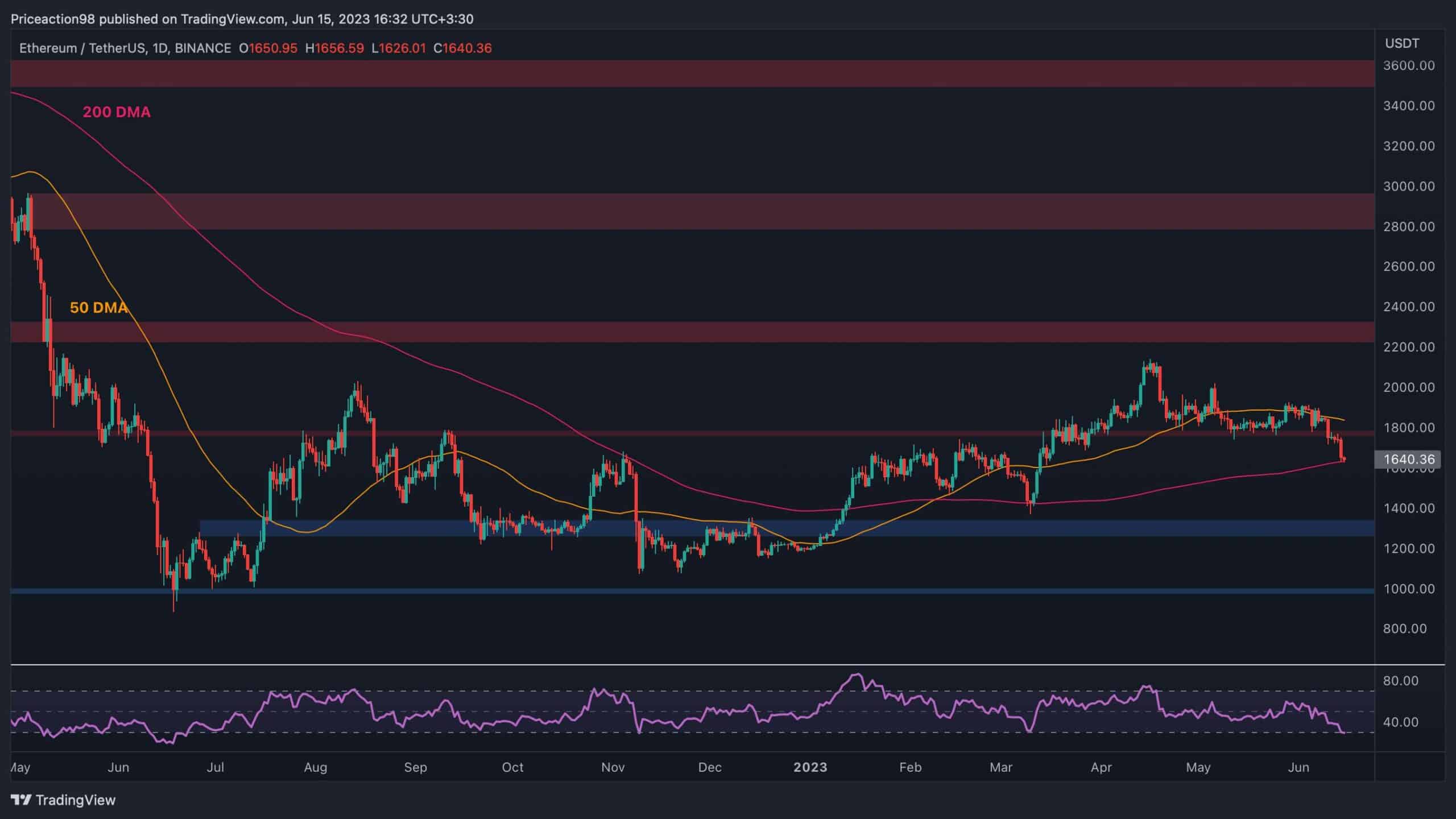The width and height of the screenshot is (1456, 819).
Task: Click the Nov time axis label
Action: click(x=613, y=768)
